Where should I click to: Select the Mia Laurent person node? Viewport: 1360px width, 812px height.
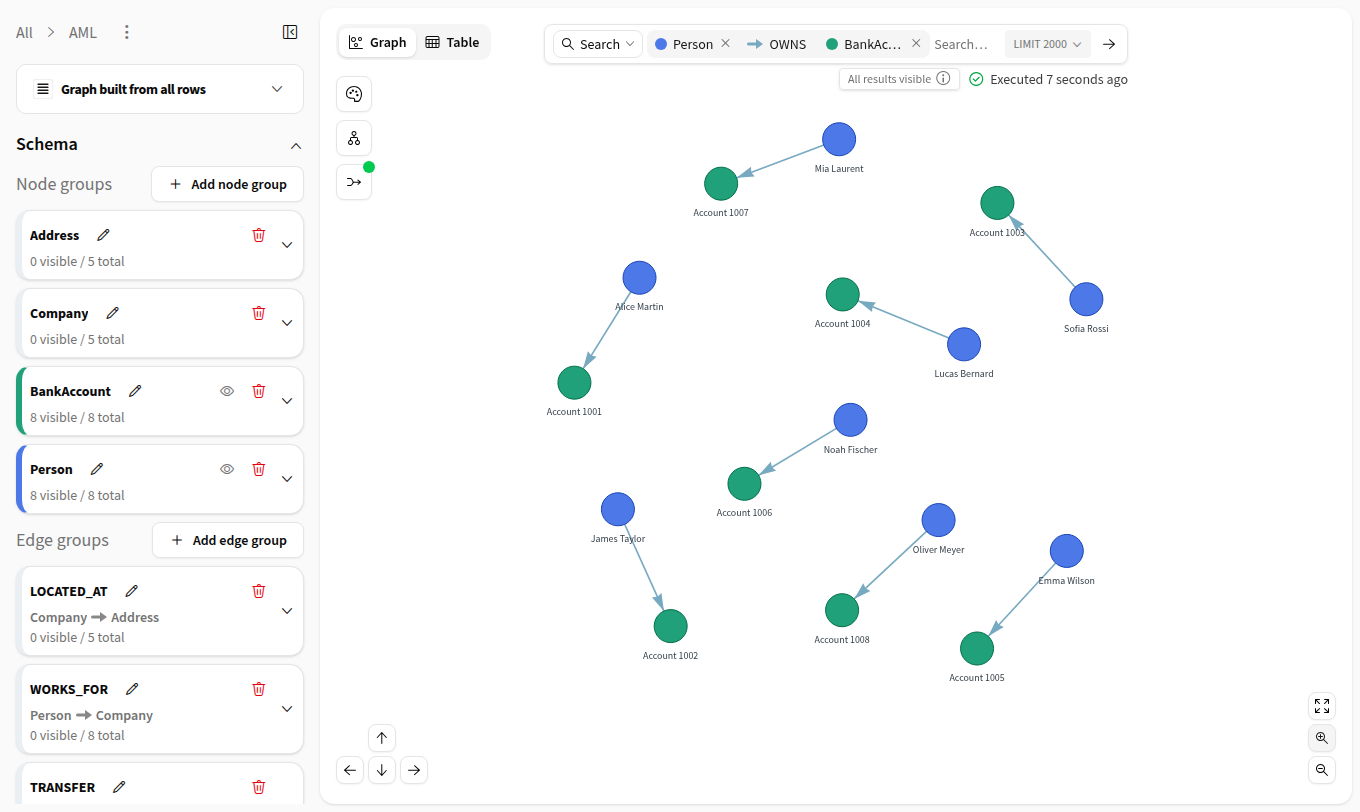(839, 140)
